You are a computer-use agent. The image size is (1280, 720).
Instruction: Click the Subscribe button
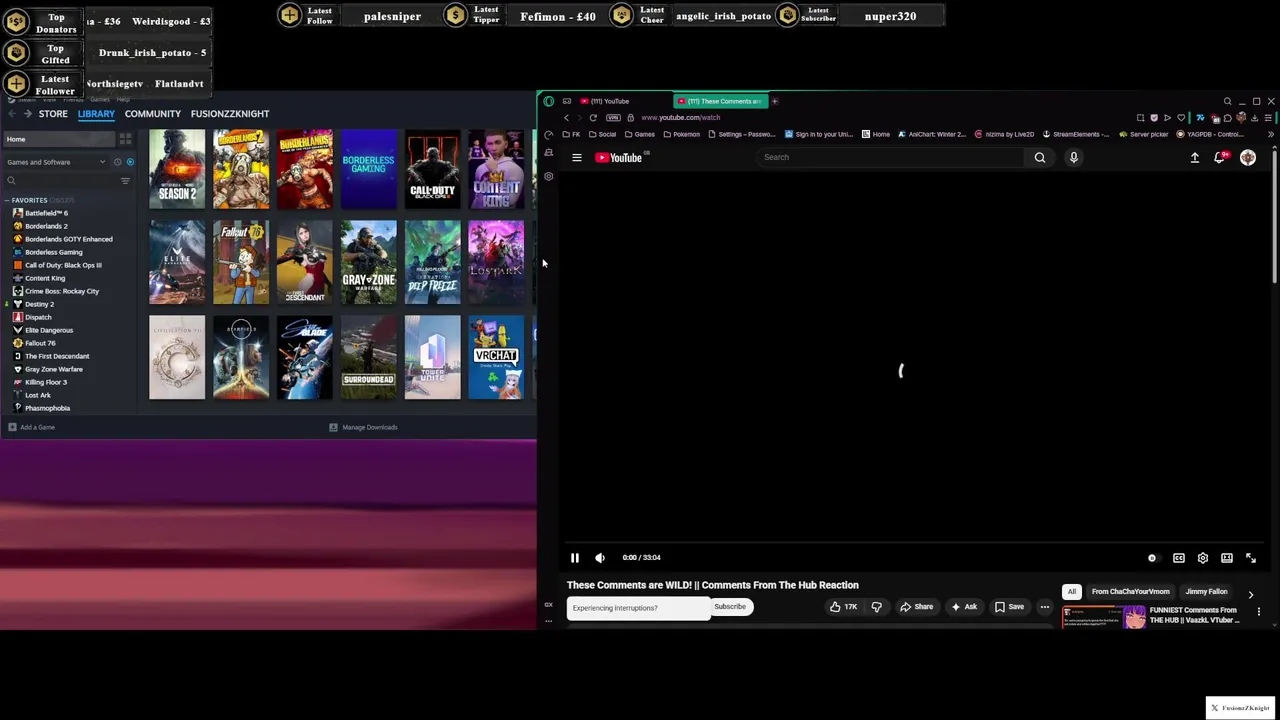pyautogui.click(x=730, y=607)
